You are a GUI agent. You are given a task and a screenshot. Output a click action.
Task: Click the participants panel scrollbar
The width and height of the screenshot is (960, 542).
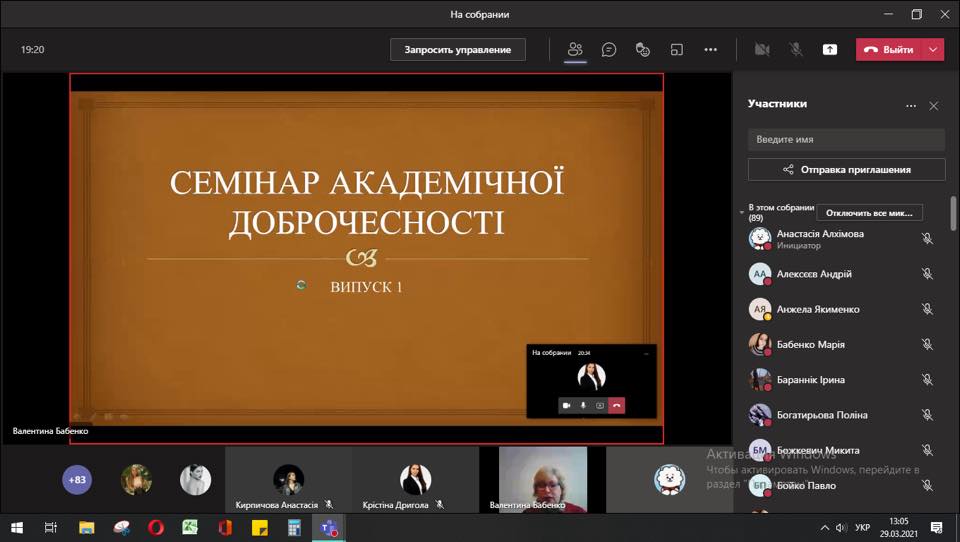click(953, 214)
